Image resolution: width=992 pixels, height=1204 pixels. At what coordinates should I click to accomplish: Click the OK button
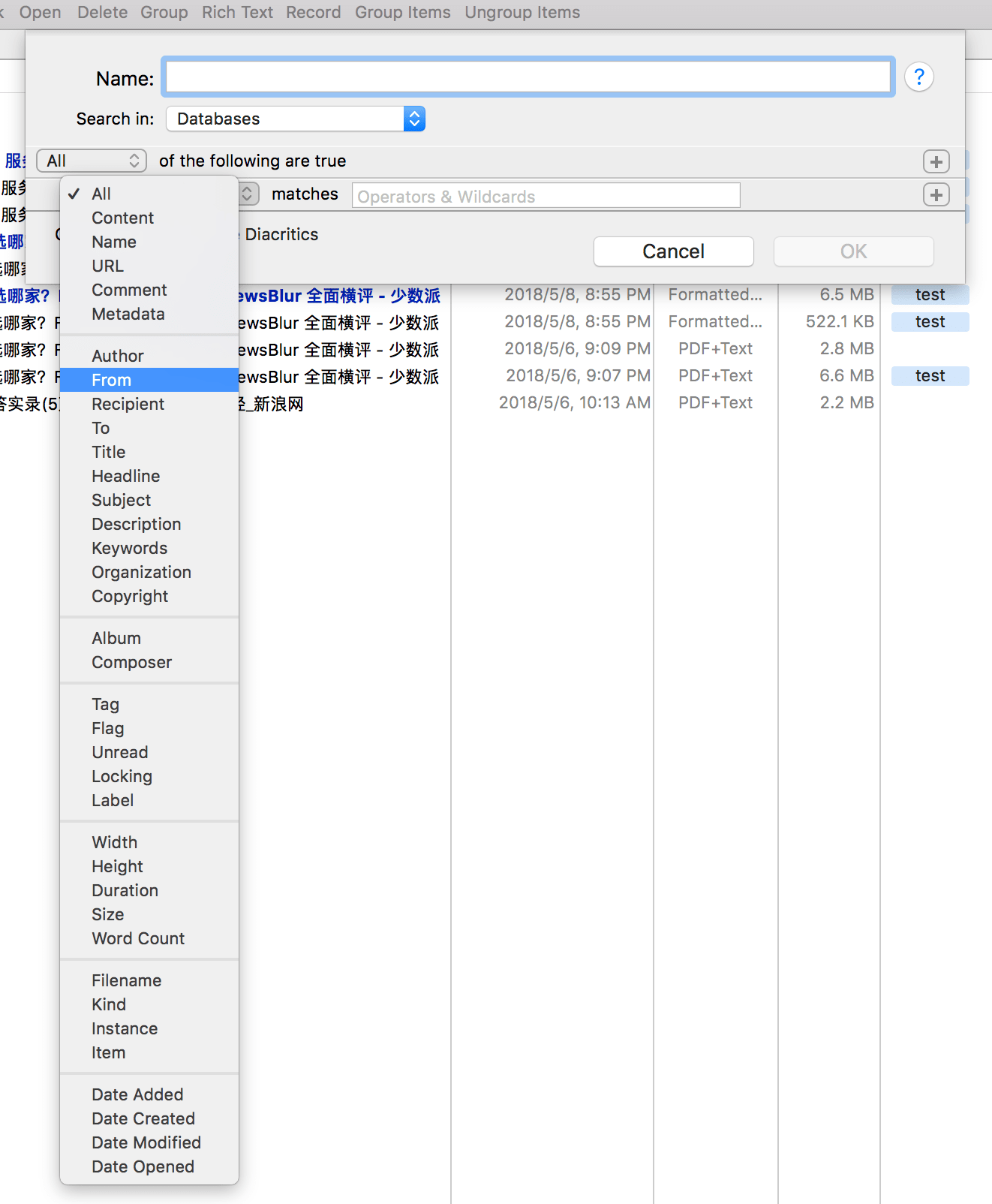[853, 251]
